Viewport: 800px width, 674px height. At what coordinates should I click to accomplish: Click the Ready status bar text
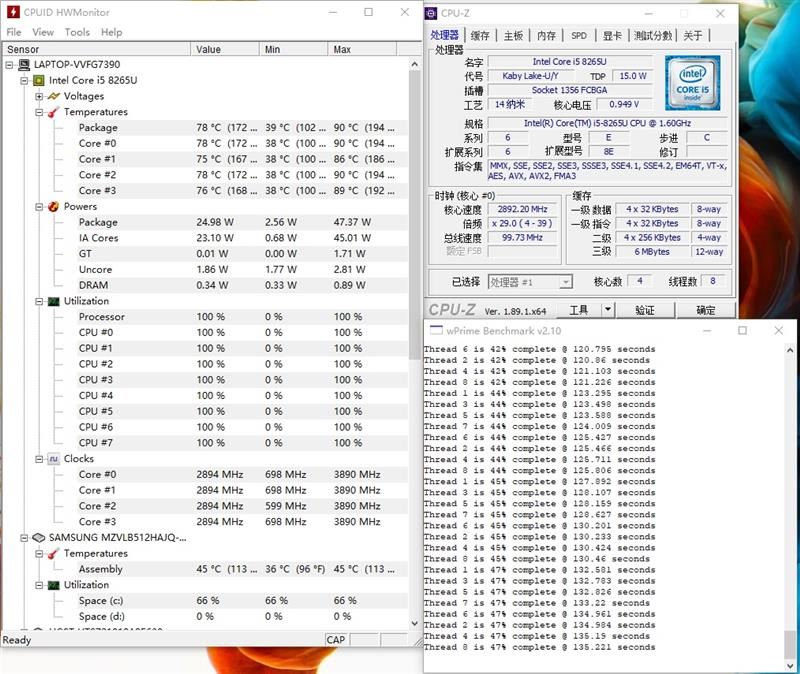click(x=17, y=640)
